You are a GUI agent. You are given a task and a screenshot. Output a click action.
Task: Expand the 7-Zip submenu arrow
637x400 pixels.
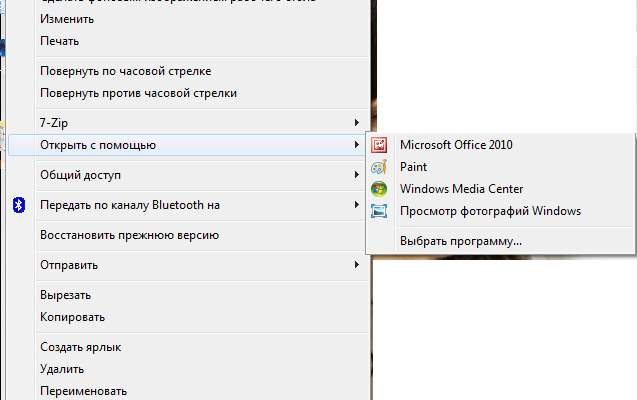[357, 123]
